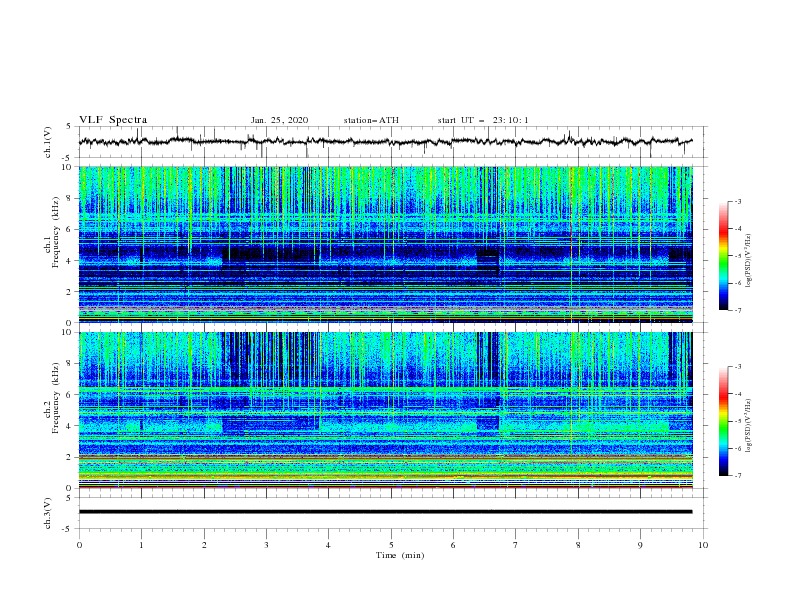Click time axis tick label "9"
This screenshot has height=612, width=792.
pyautogui.click(x=640, y=545)
